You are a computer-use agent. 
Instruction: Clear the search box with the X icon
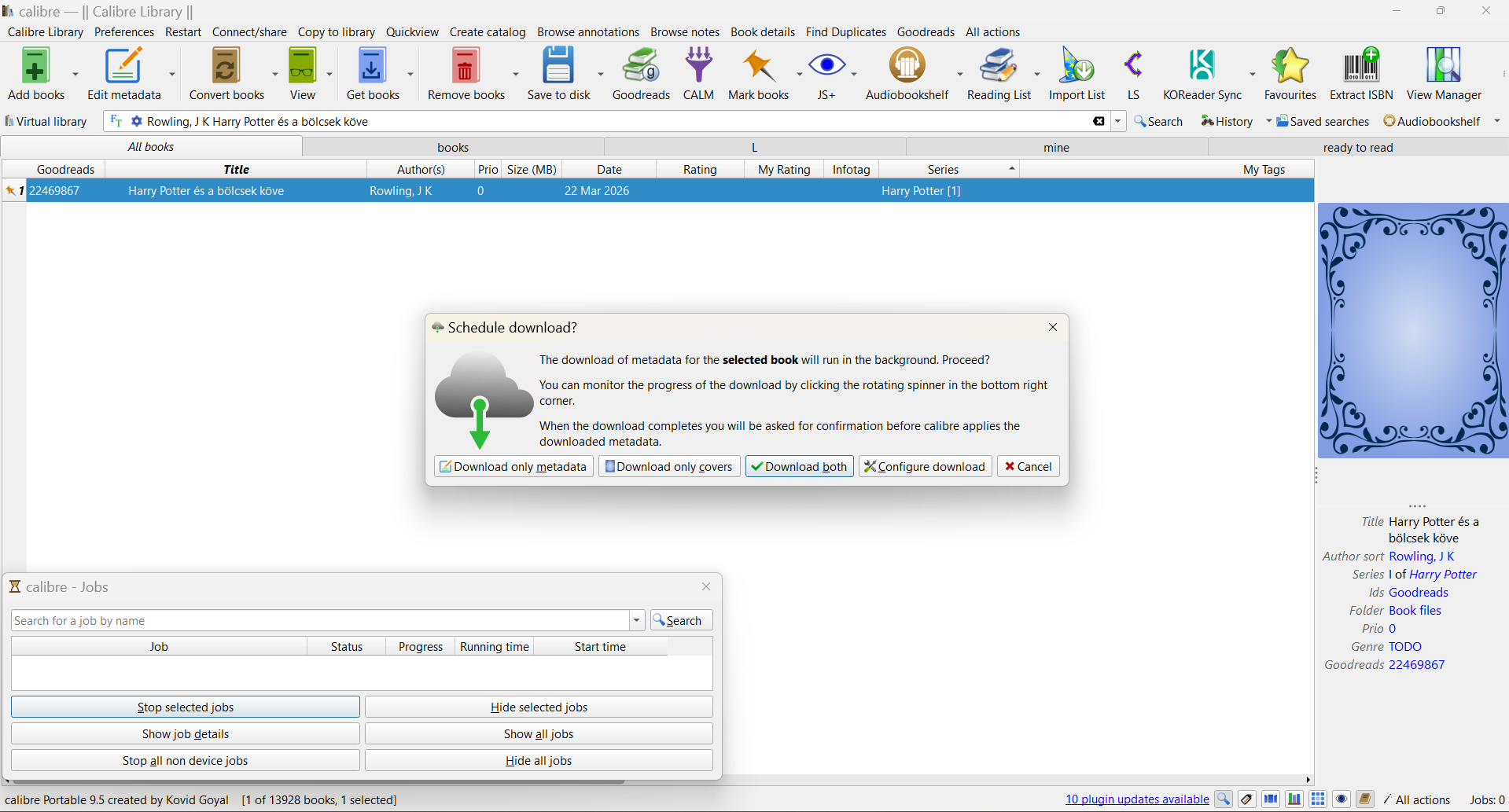pos(1099,121)
